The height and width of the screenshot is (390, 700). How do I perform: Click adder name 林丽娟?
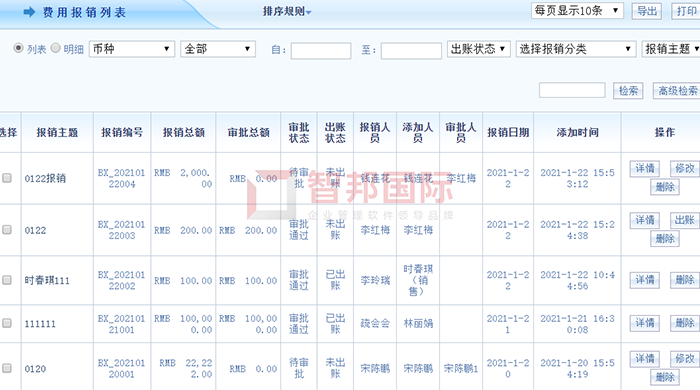(418, 324)
